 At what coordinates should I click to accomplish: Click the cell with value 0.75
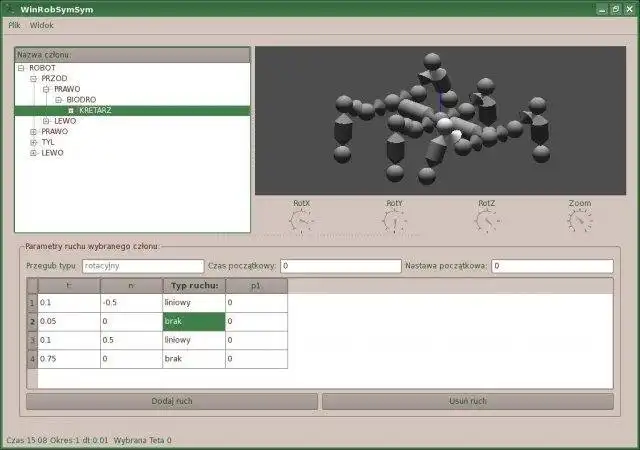click(x=69, y=359)
